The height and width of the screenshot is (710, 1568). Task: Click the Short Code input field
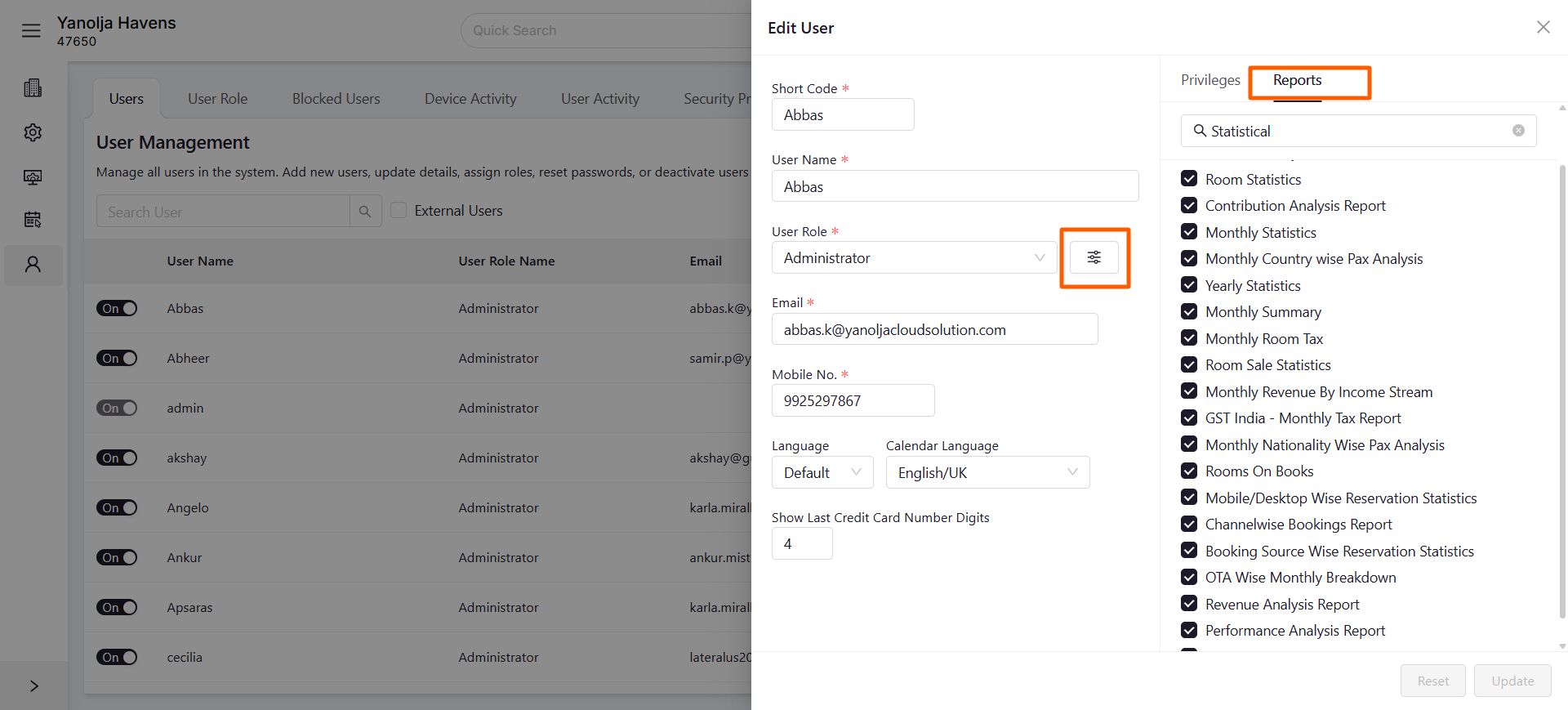coord(843,114)
